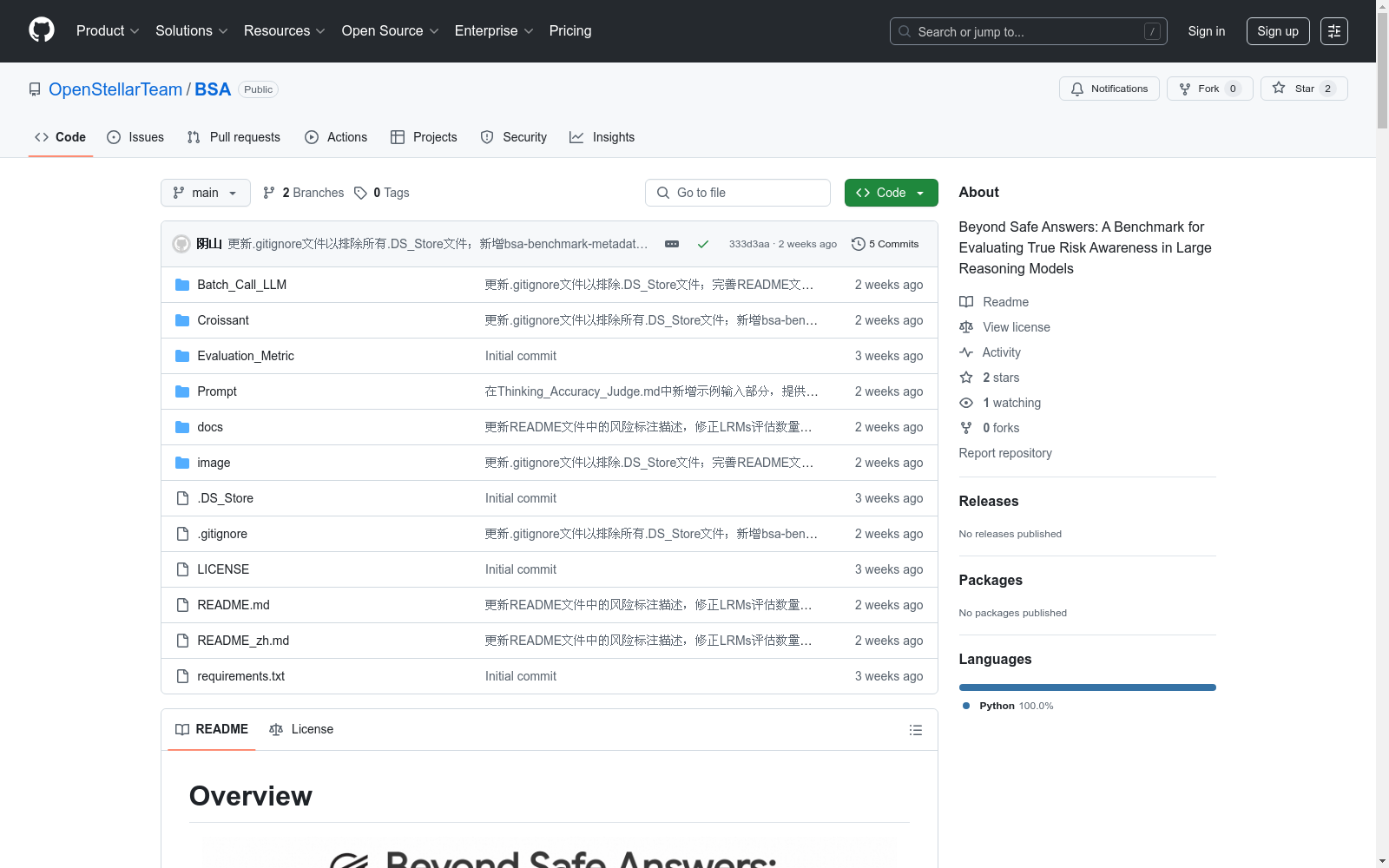View the 0 Tags list

click(382, 193)
